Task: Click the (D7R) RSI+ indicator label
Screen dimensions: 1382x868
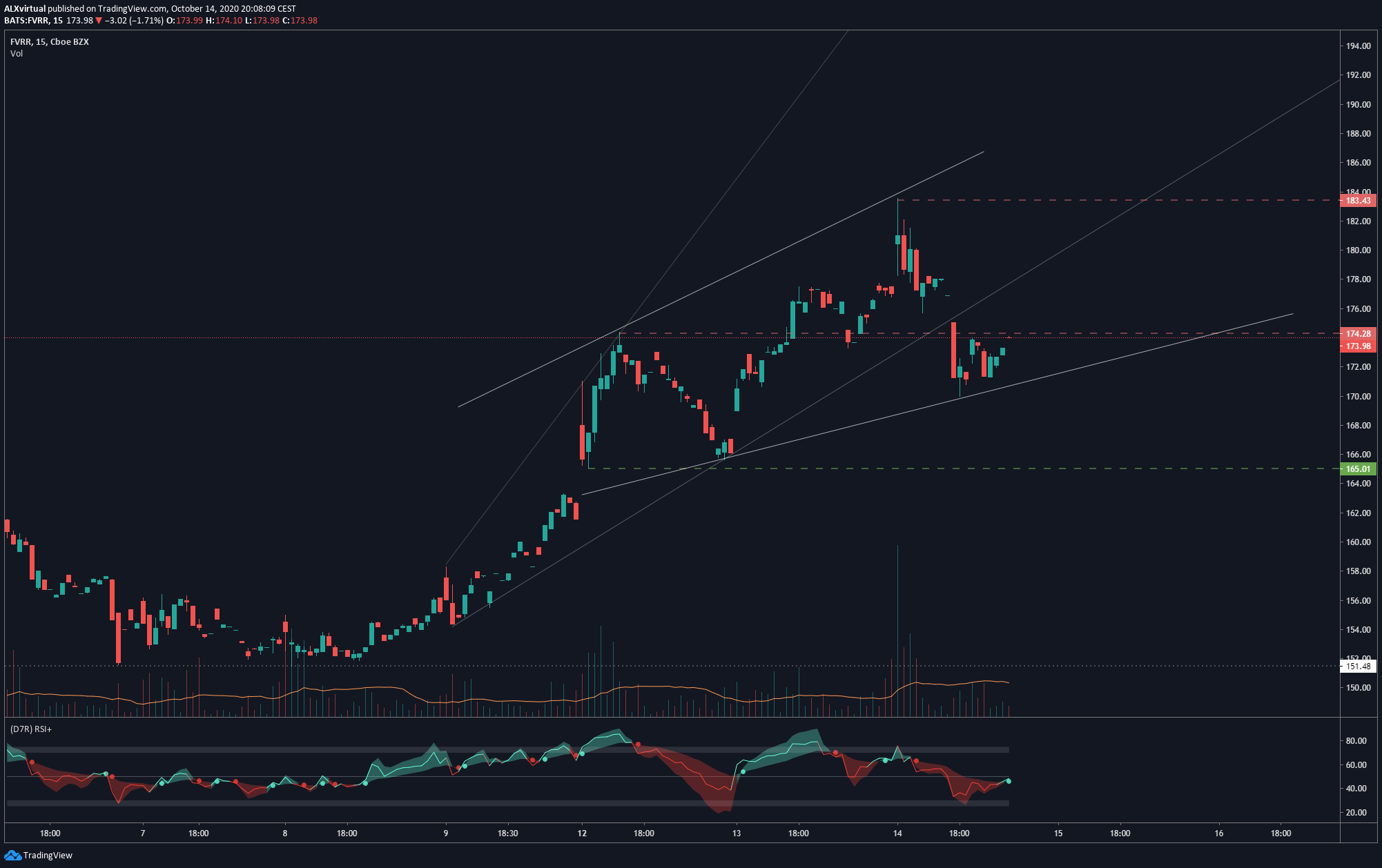Action: (x=31, y=729)
